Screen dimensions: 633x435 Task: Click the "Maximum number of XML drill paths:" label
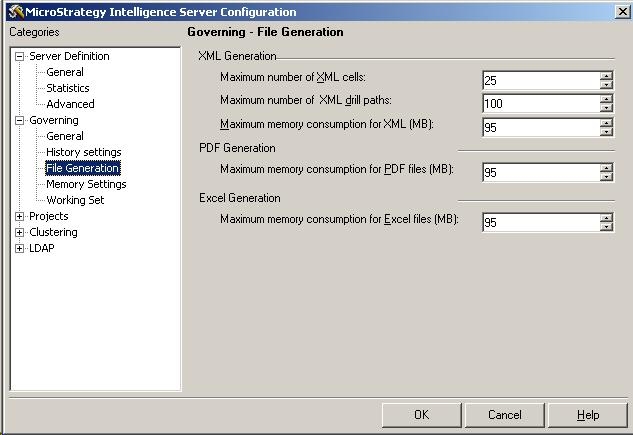pyautogui.click(x=306, y=100)
